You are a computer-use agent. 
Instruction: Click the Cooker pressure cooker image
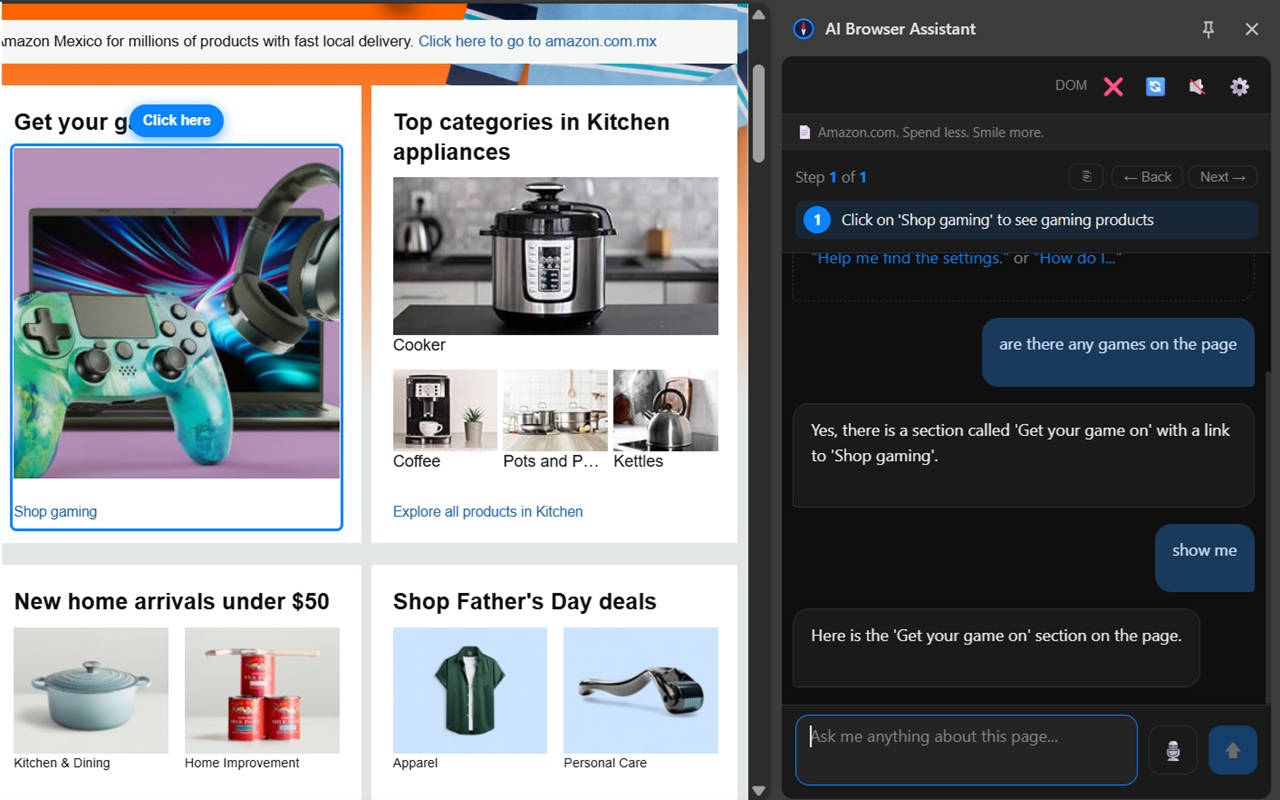(x=555, y=256)
